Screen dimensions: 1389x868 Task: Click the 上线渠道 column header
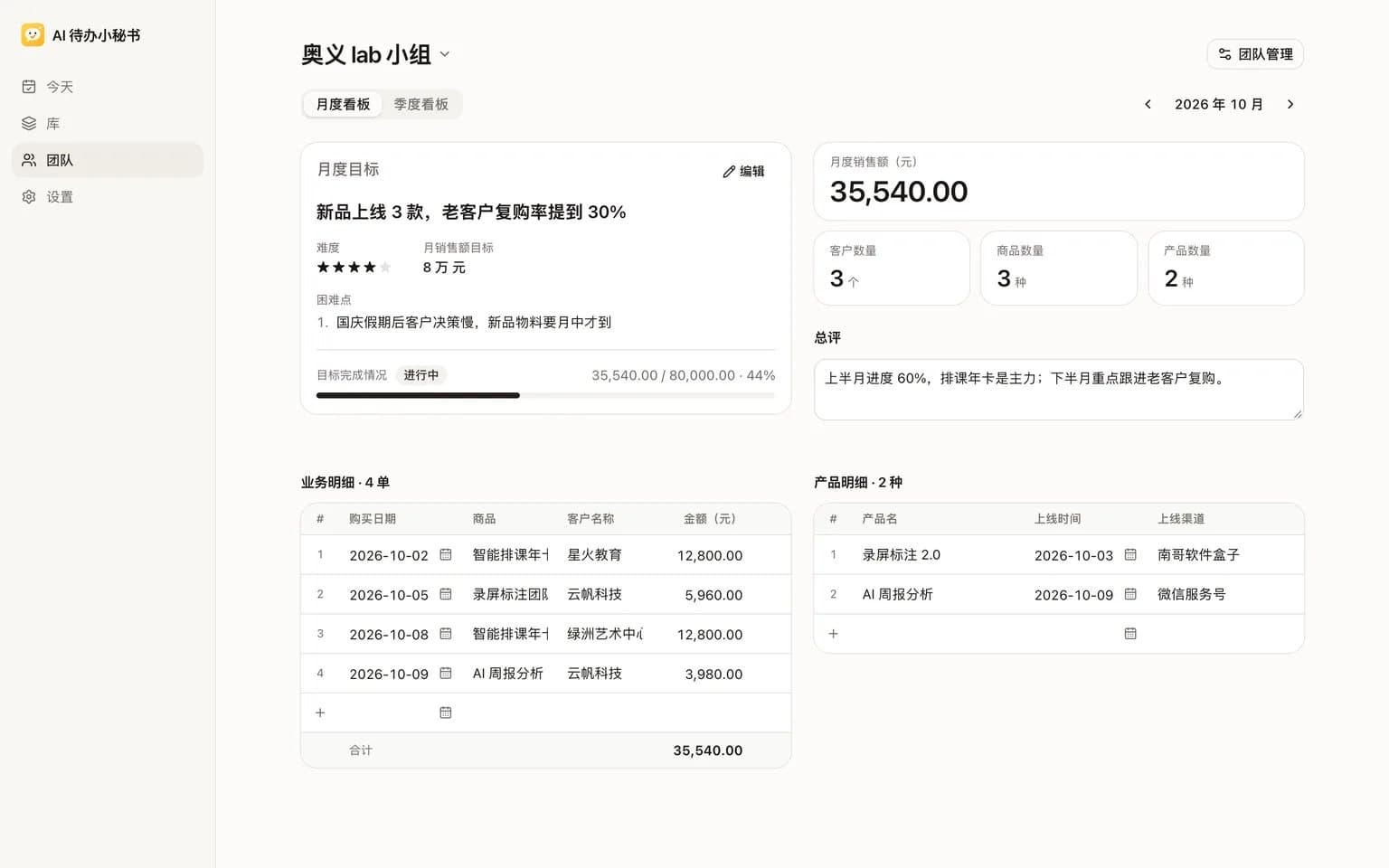click(1181, 519)
